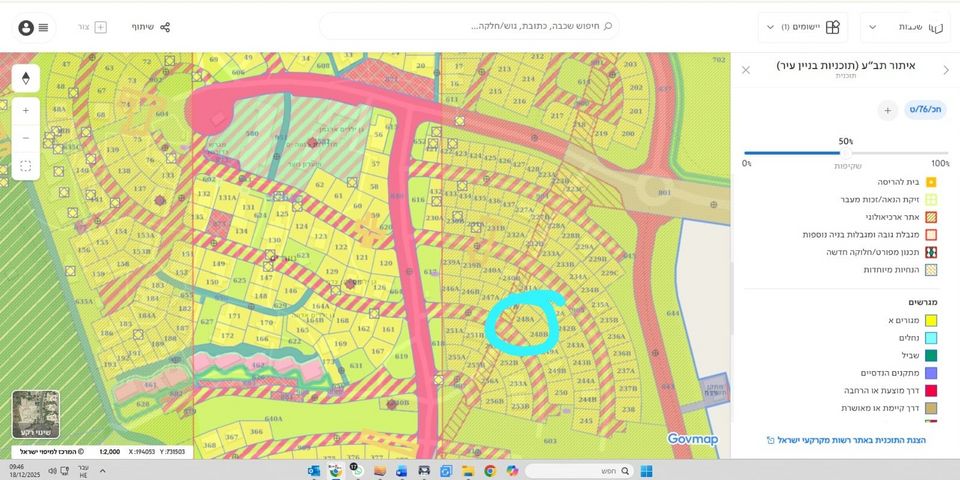The image size is (960, 480).
Task: Open Chrome from the Windows taskbar
Action: tap(490, 471)
